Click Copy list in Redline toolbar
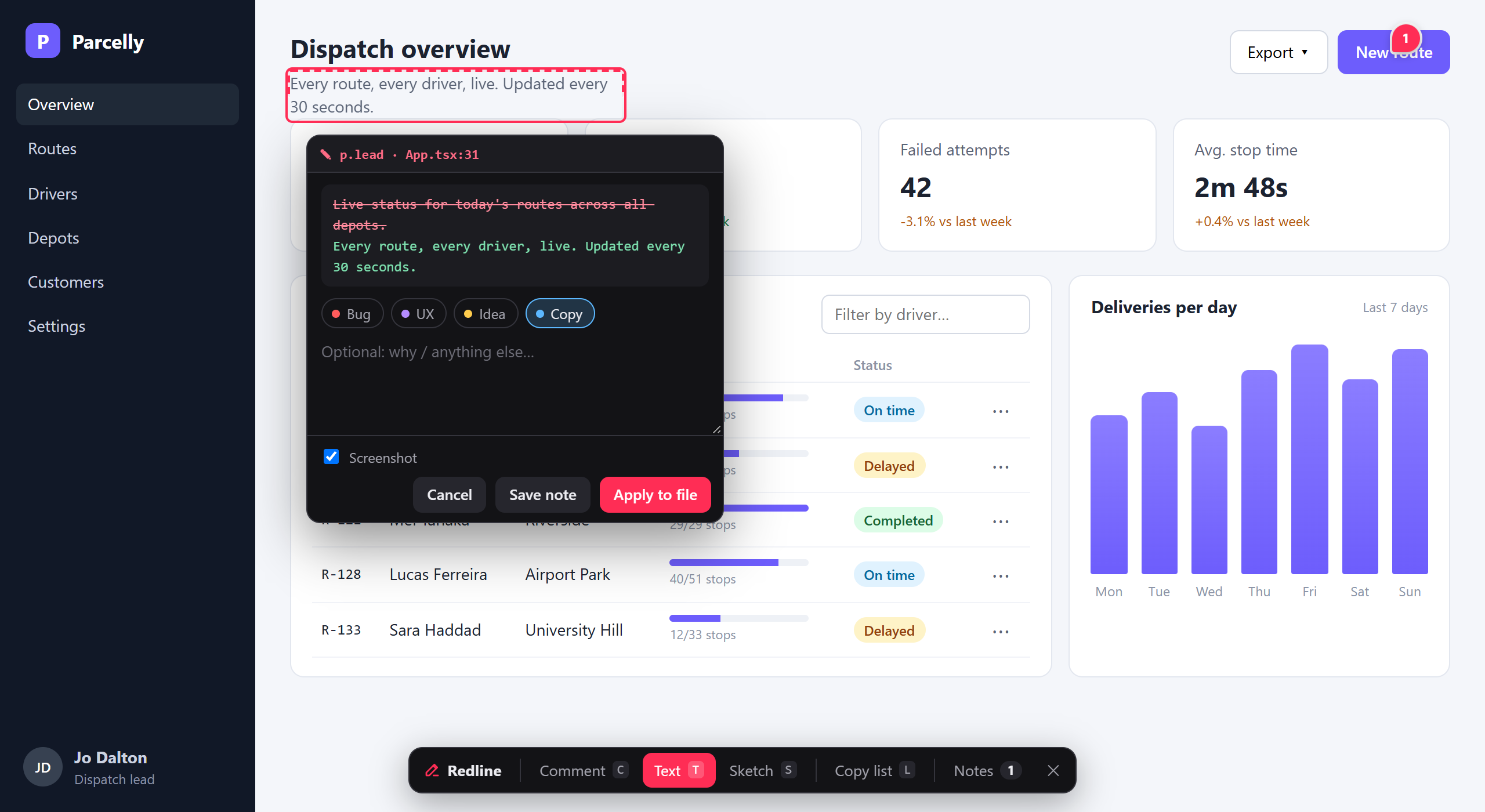The height and width of the screenshot is (812, 1485). (875, 770)
